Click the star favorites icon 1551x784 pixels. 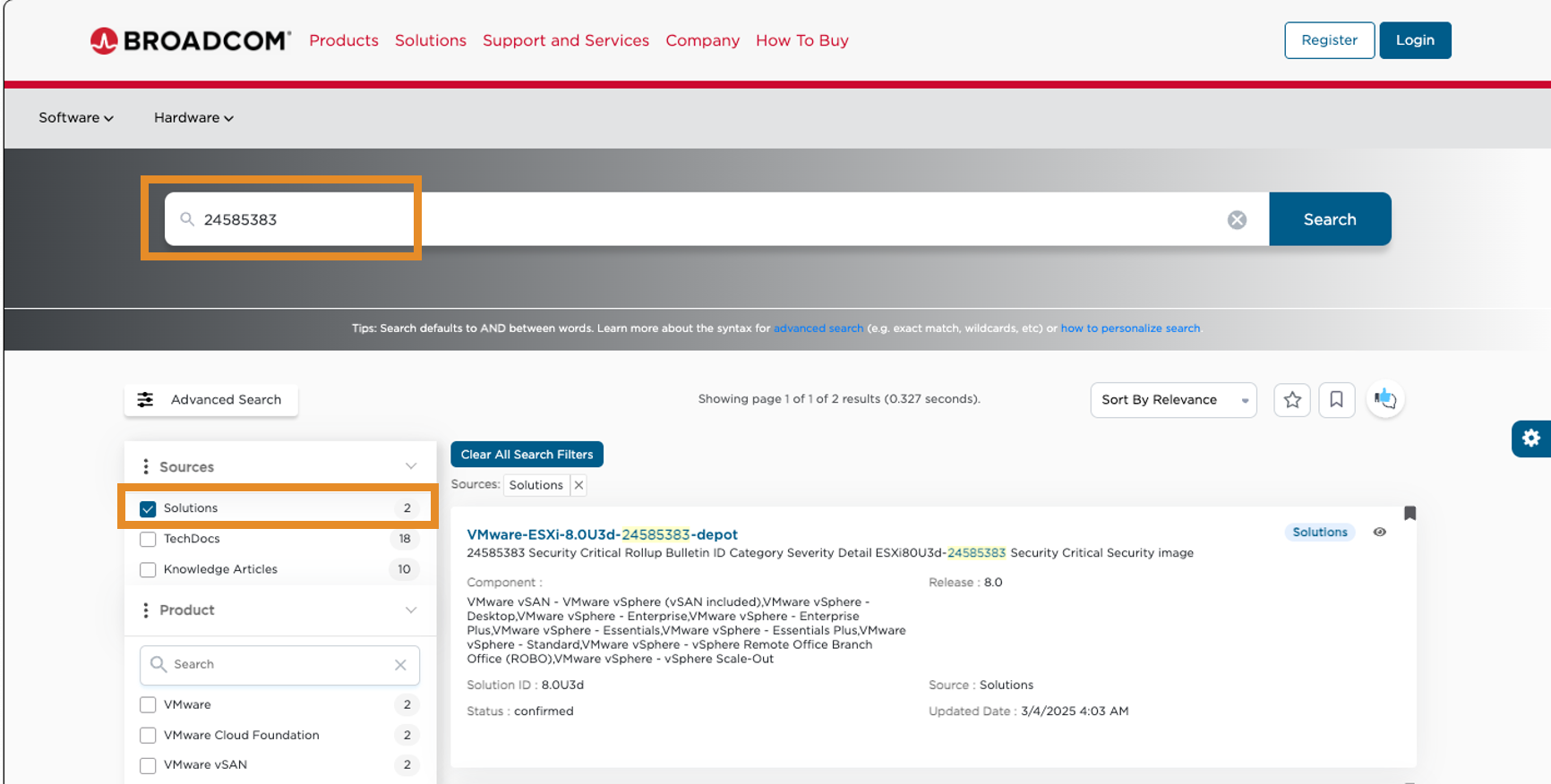tap(1292, 400)
